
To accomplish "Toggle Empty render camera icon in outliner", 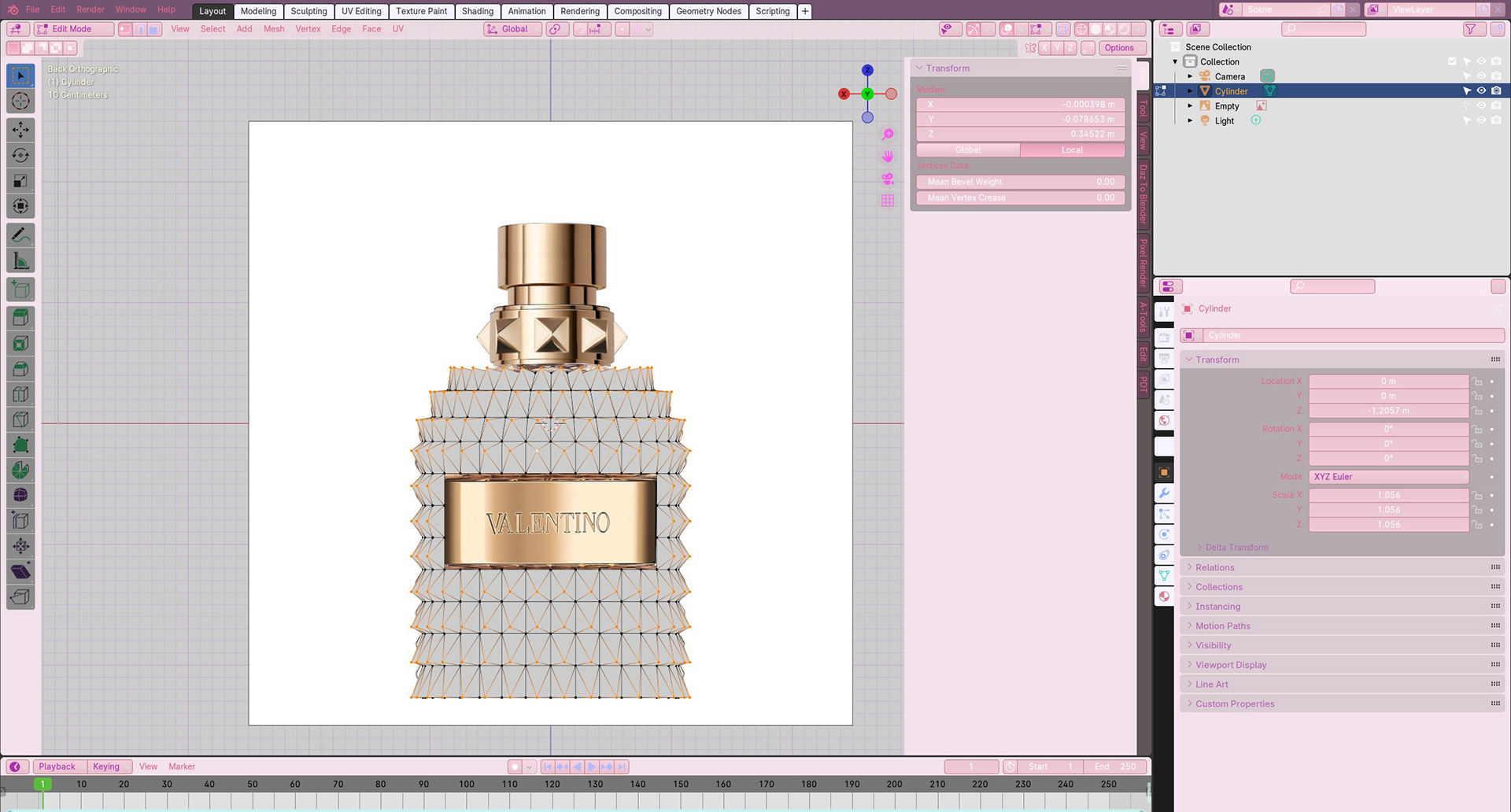I will tap(1496, 106).
